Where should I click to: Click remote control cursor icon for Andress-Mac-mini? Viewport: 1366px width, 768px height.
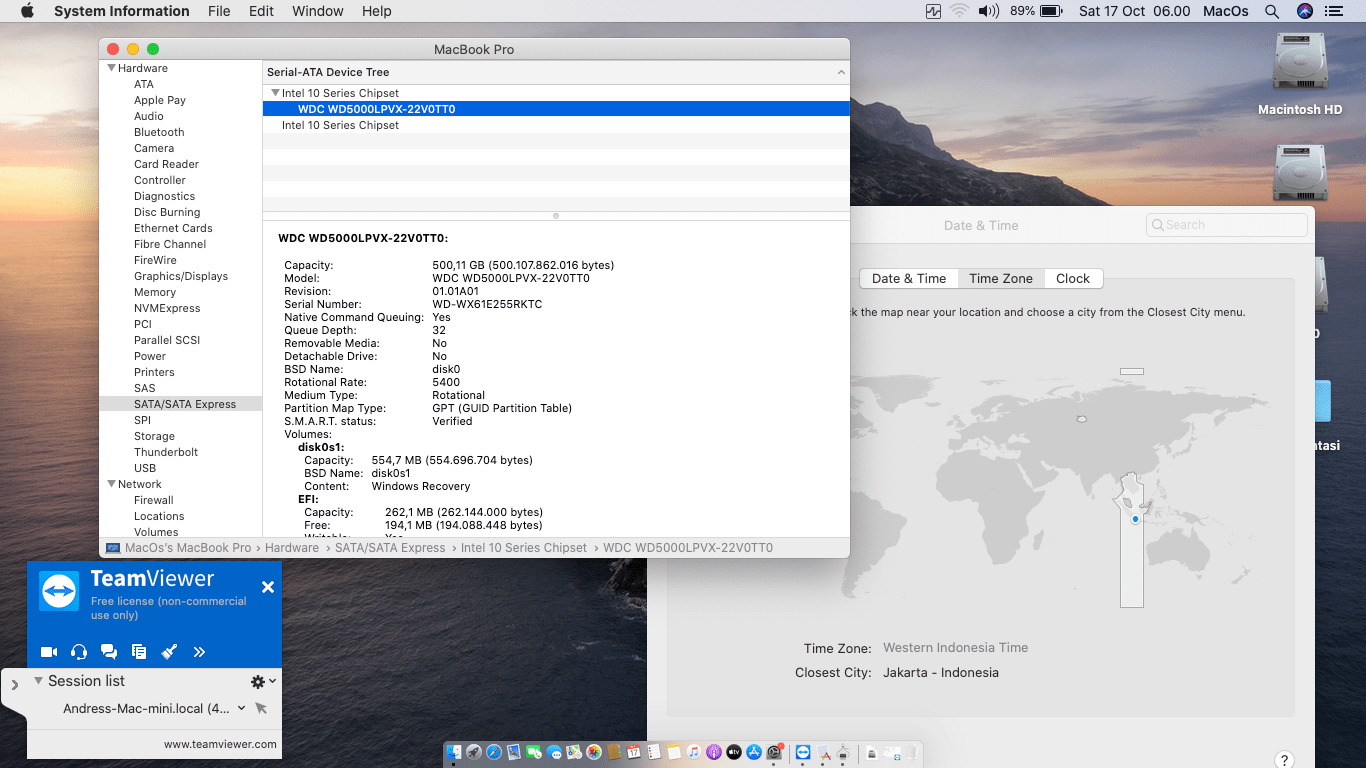tap(261, 708)
